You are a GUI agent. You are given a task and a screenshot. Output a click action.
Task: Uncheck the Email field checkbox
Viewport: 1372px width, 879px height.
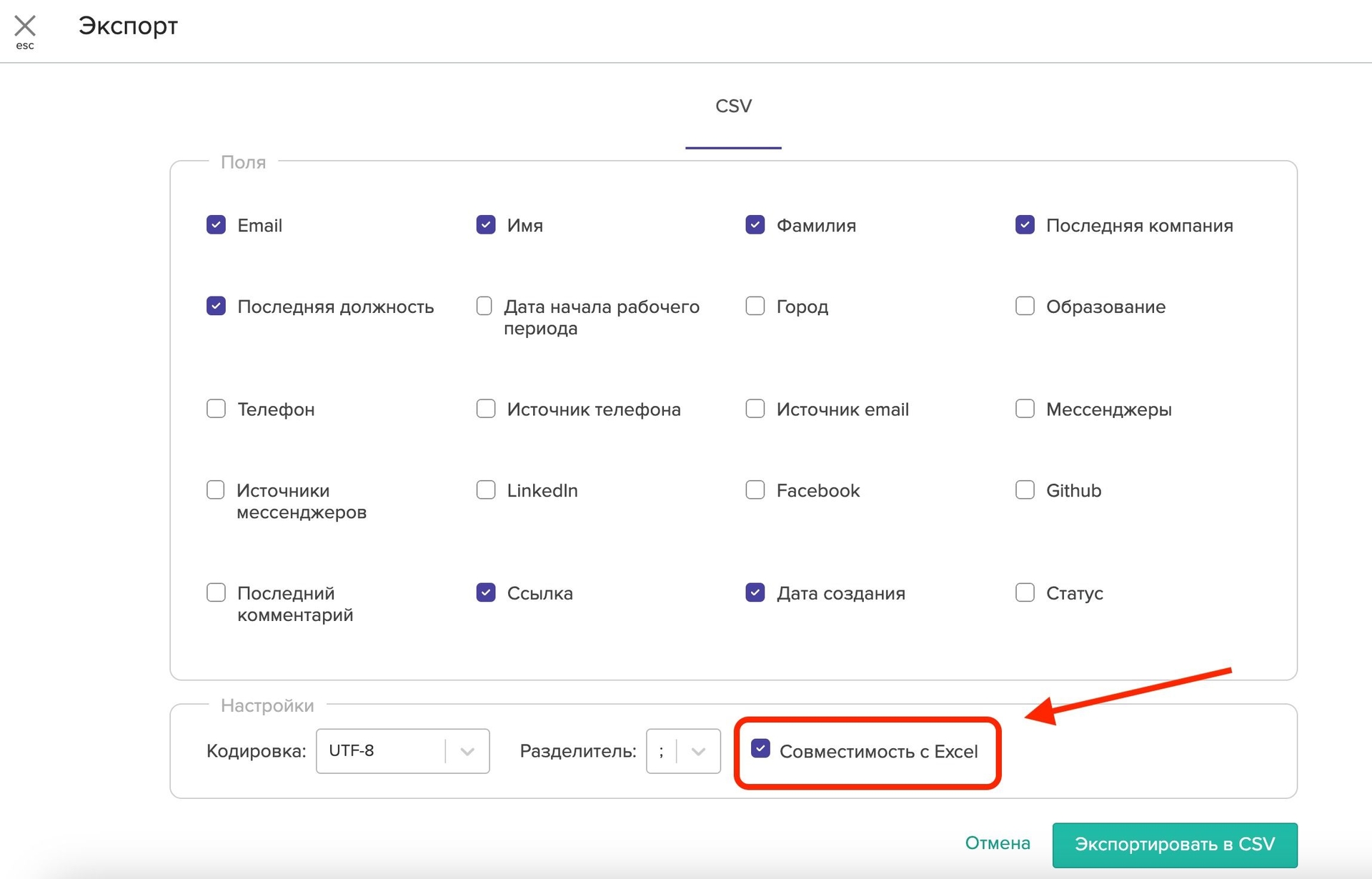click(x=216, y=225)
